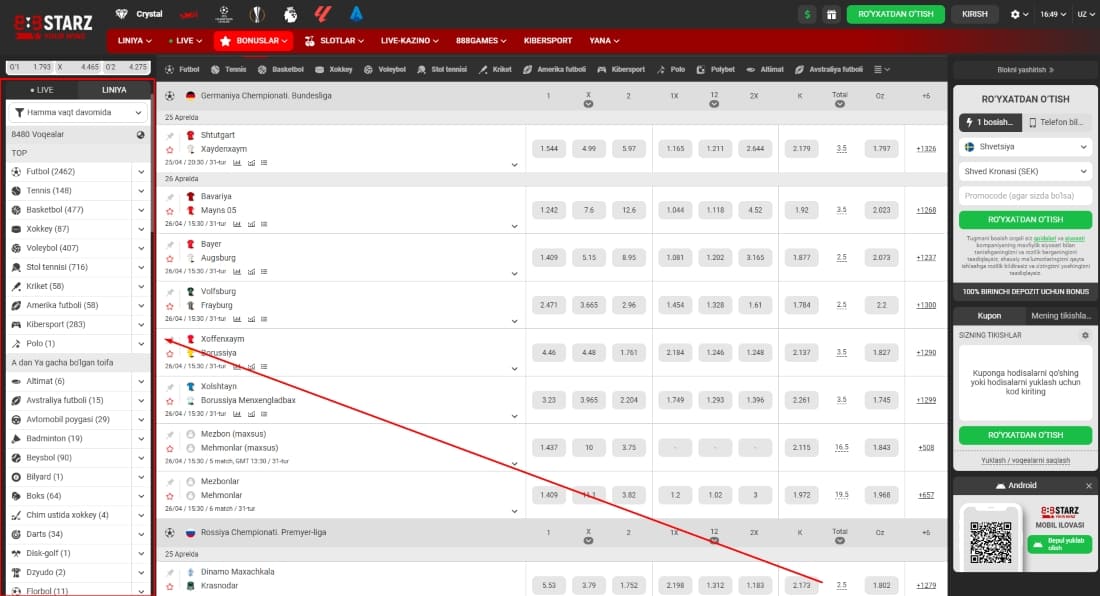
Task: Open the Europa League trophy shortcut
Action: click(x=257, y=14)
